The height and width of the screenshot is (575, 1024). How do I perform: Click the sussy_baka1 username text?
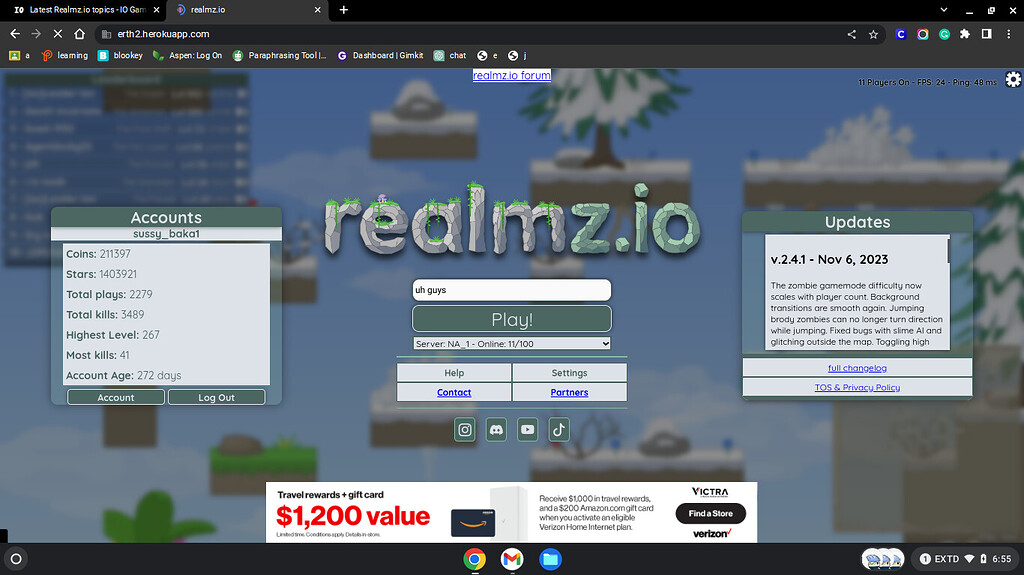167,234
